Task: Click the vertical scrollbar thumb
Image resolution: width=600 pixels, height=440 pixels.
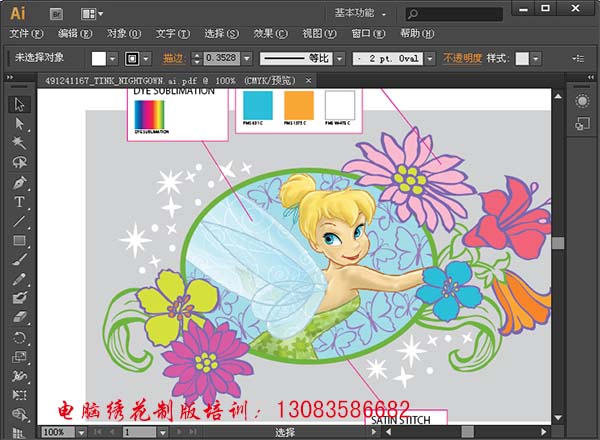Action: point(558,243)
